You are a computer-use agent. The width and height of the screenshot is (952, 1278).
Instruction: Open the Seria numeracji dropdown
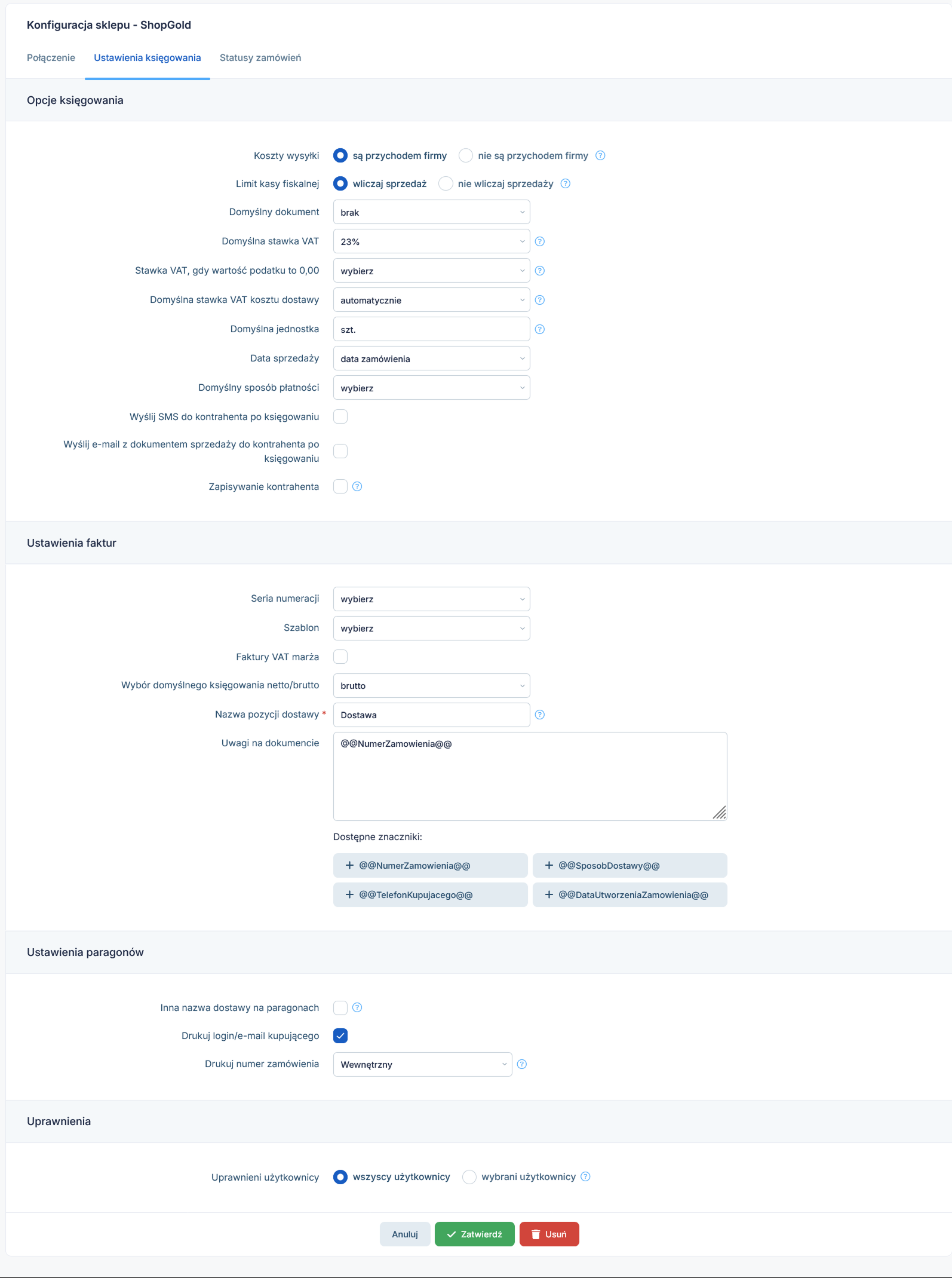(431, 599)
